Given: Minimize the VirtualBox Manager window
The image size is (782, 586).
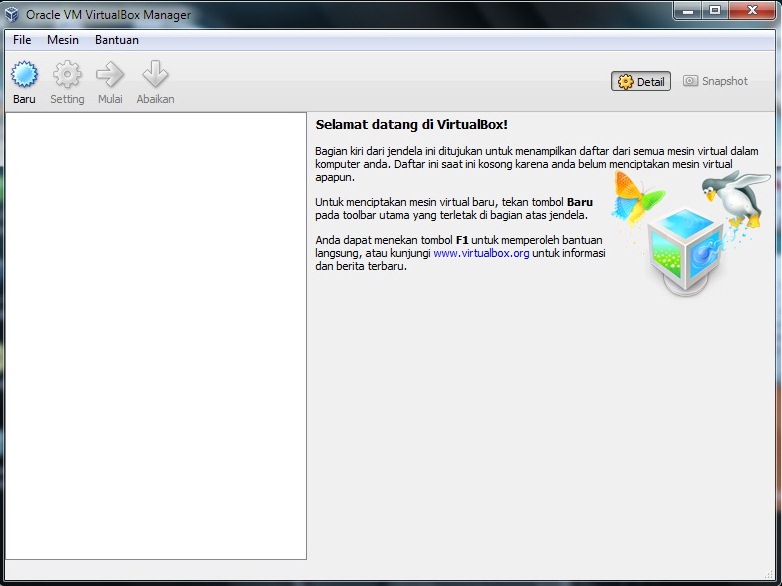Looking at the screenshot, I should pos(688,10).
